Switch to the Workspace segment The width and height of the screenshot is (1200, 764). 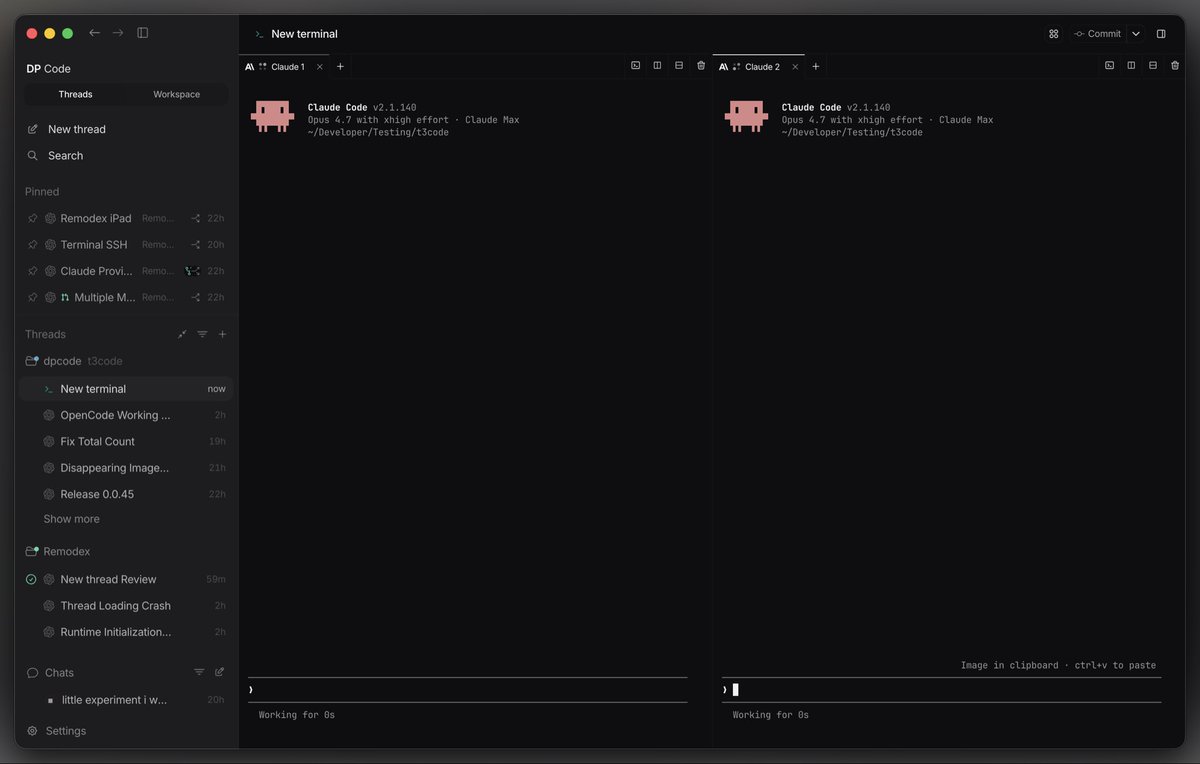[x=176, y=94]
